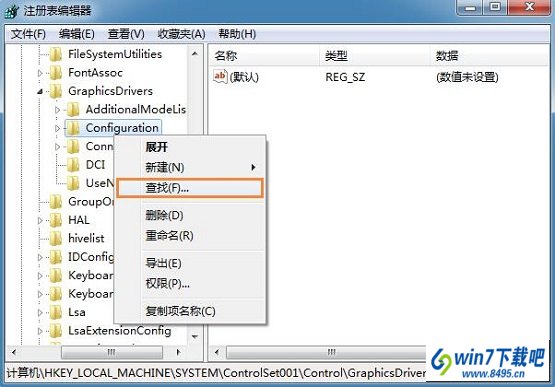Screen dimensions: 555x387
Task: Open the 帮助(H) menu
Action: click(237, 34)
